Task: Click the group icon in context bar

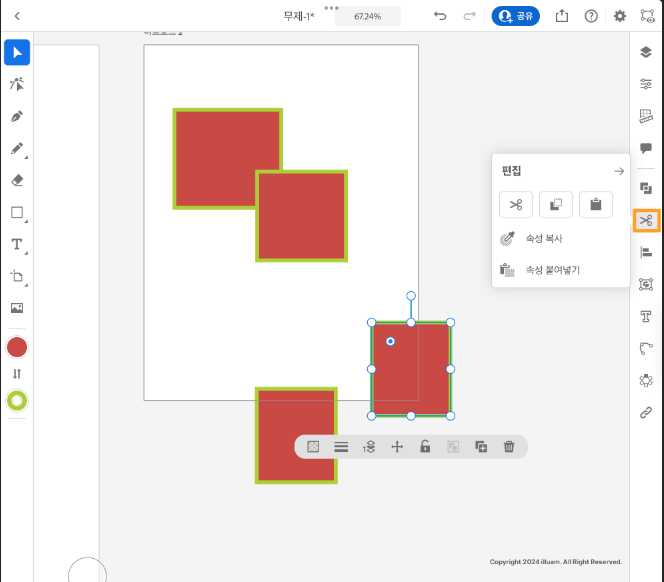Action: coord(453,446)
